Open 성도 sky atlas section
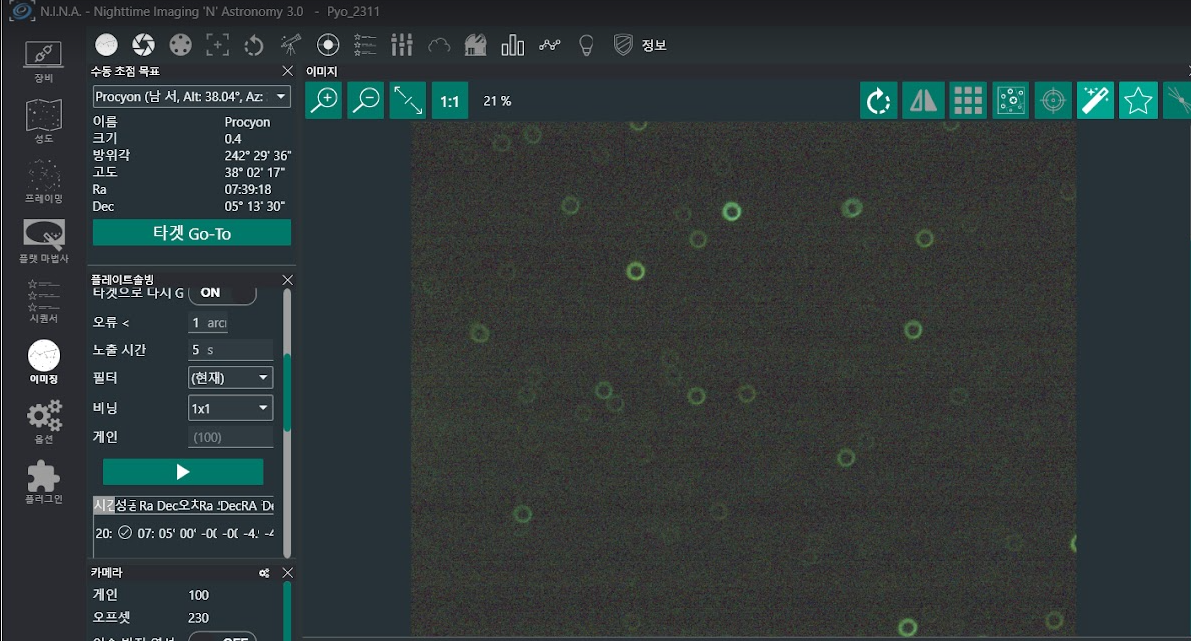The width and height of the screenshot is (1191, 641). click(44, 122)
